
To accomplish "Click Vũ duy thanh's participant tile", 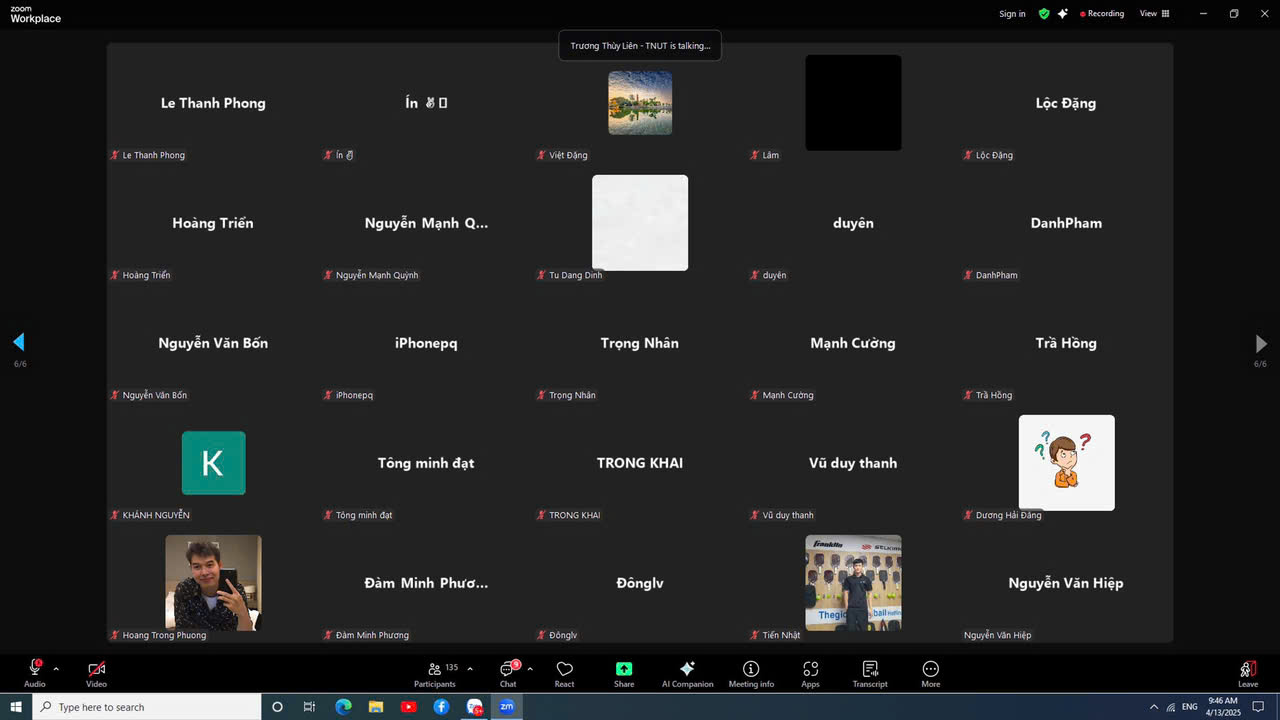I will pos(853,463).
